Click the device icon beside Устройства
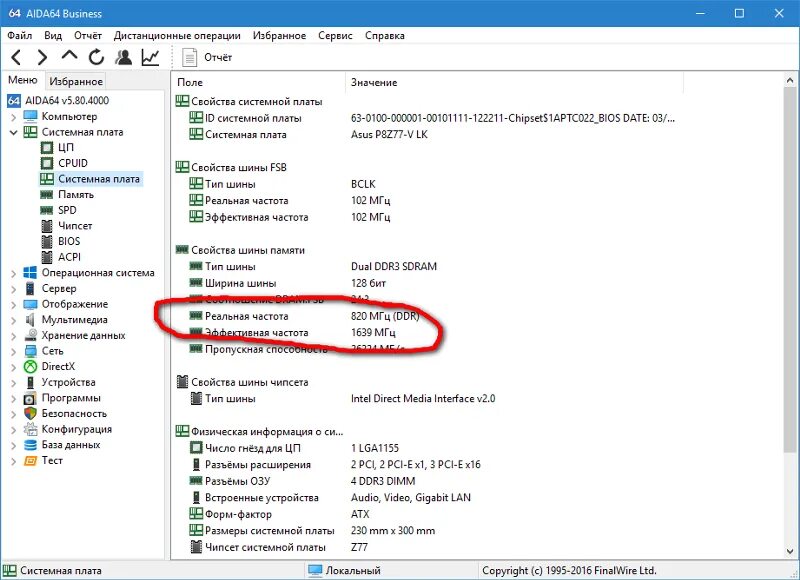Screen dimensions: 800x580 (x=30, y=382)
